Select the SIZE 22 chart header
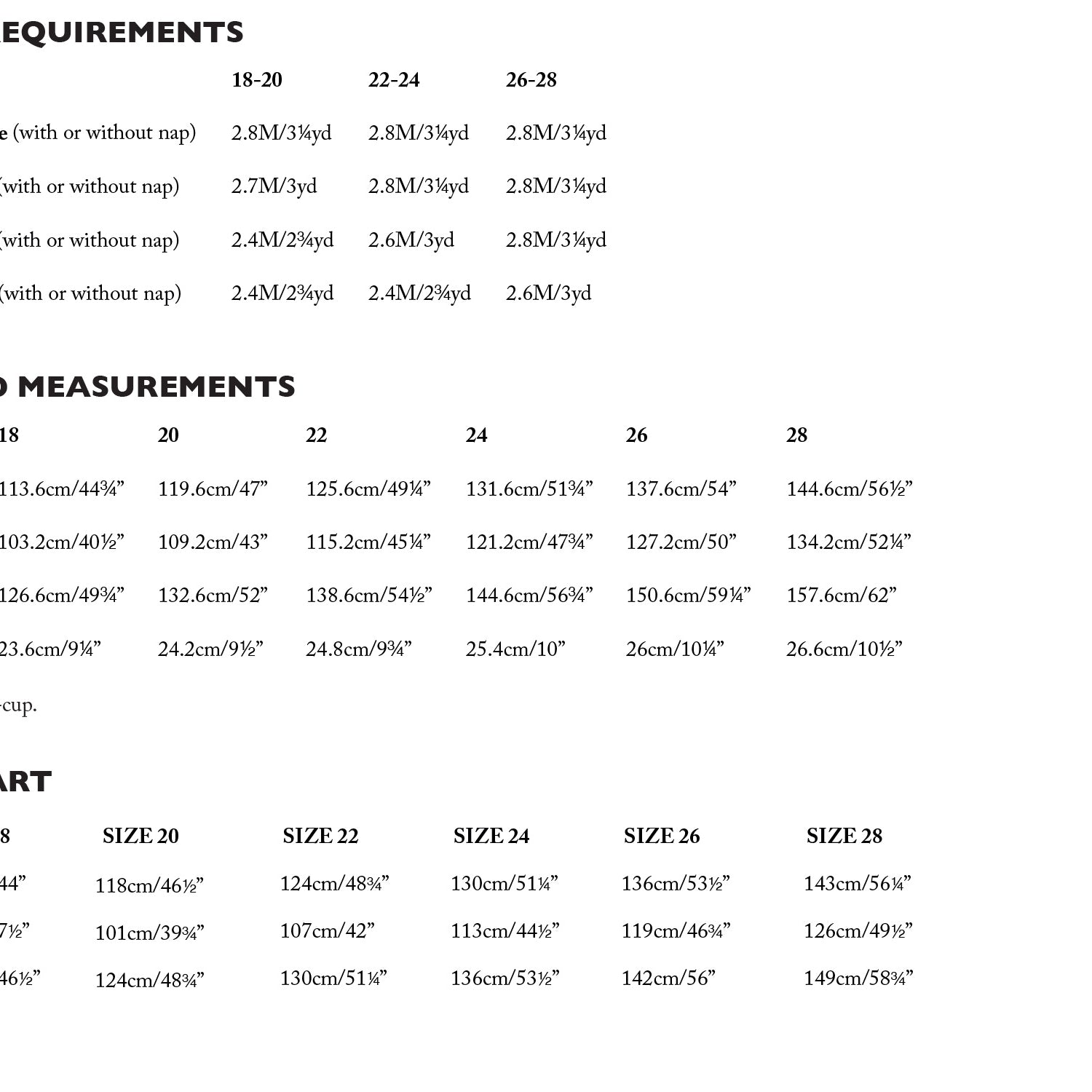 (321, 836)
